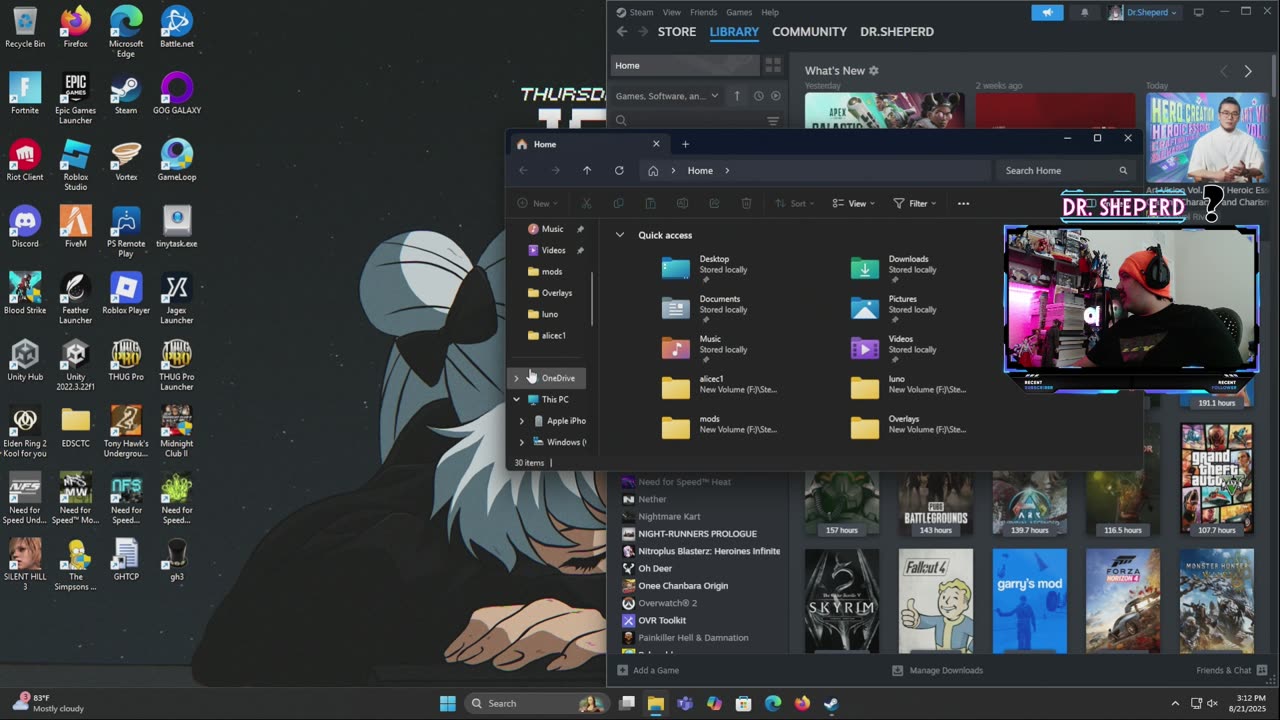The image size is (1280, 720).
Task: Open the Discord desktop shortcut
Action: 25,227
